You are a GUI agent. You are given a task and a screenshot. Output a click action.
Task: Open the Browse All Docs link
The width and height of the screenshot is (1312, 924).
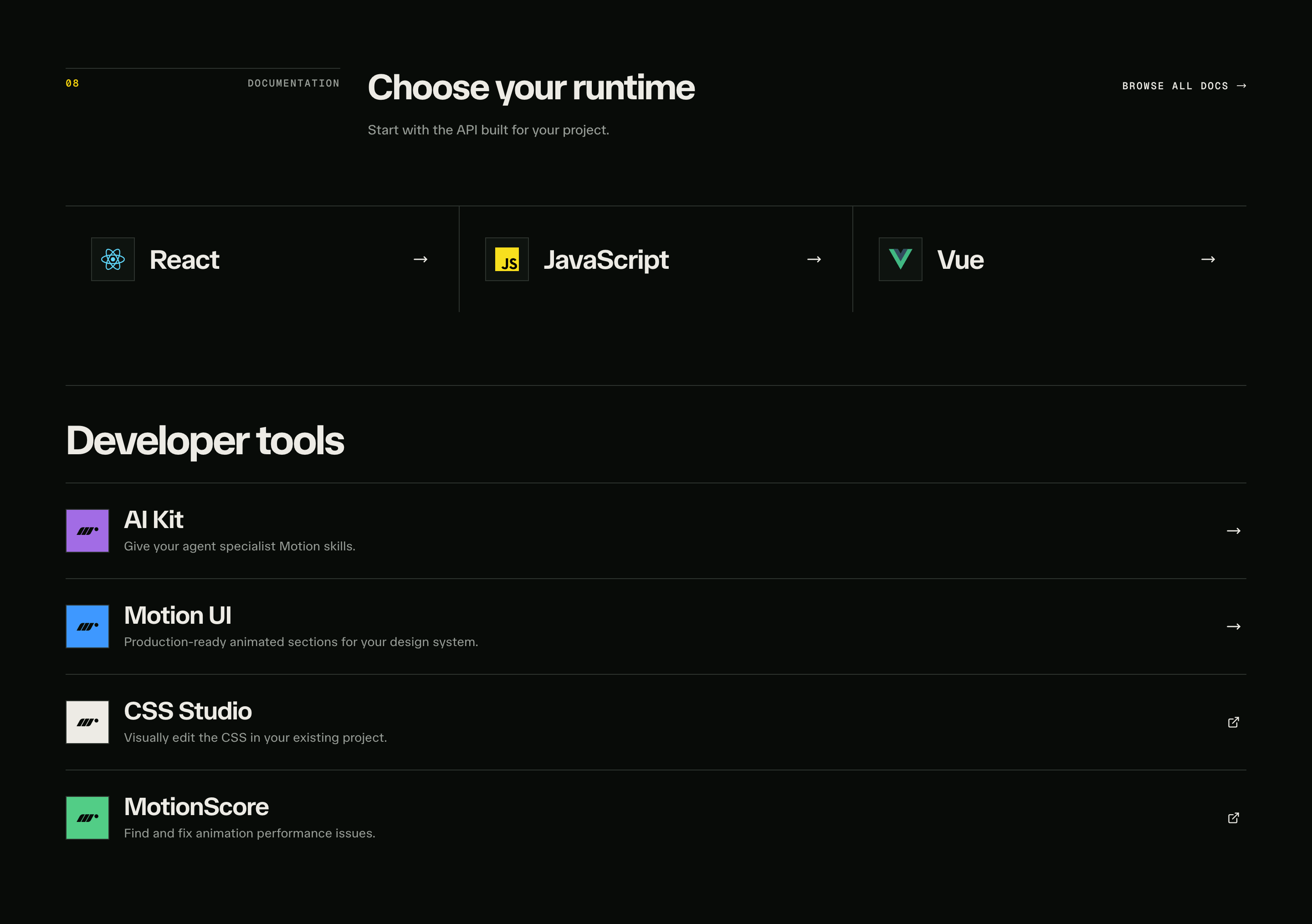[x=1184, y=86]
